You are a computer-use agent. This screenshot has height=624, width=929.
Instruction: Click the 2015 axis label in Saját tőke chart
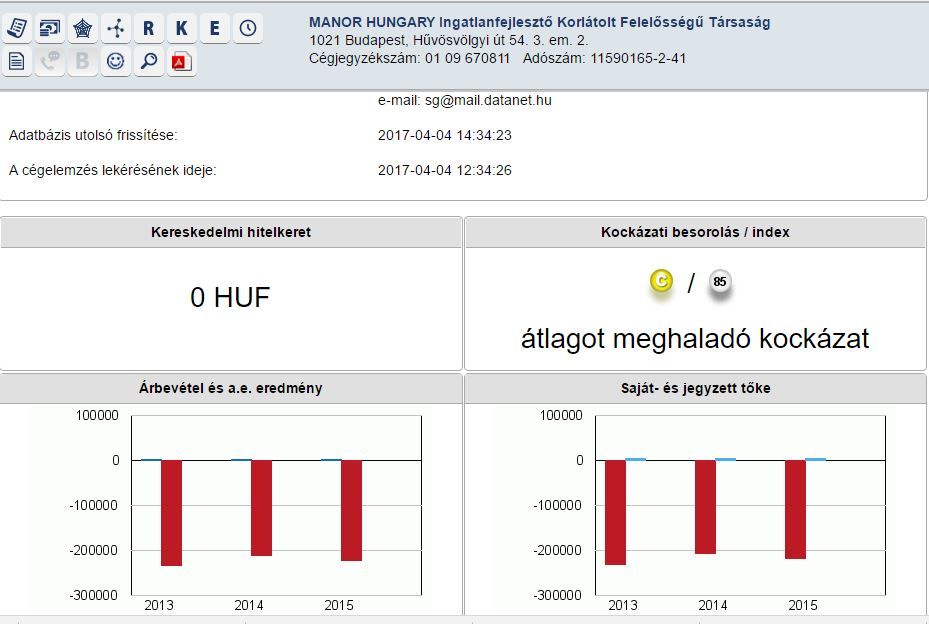pyautogui.click(x=803, y=605)
